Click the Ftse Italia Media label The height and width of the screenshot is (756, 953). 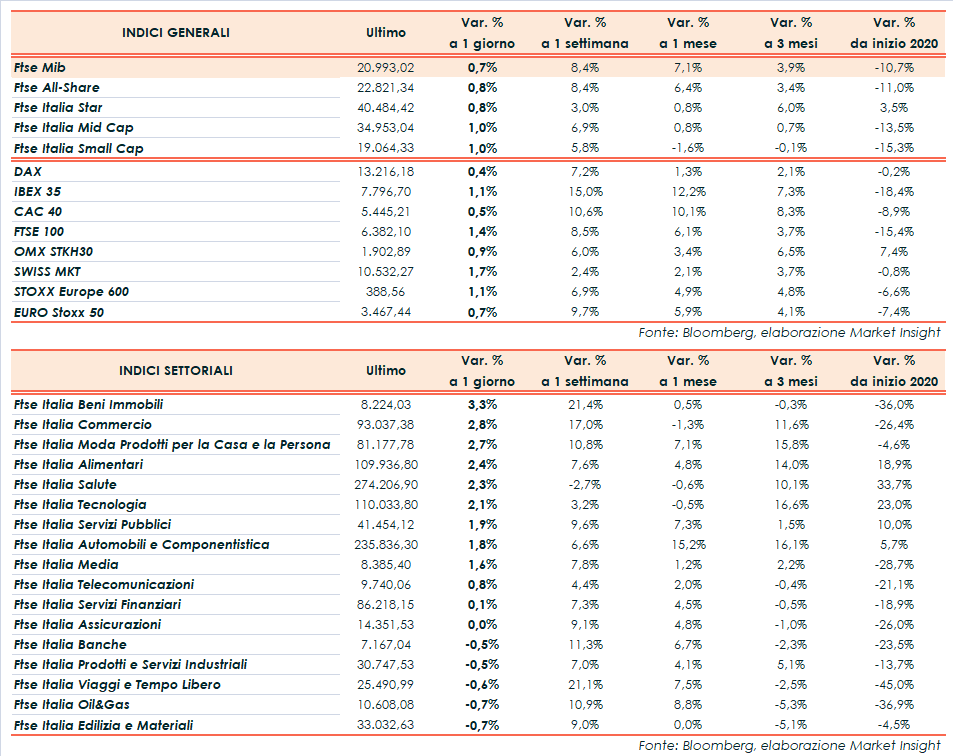point(66,565)
